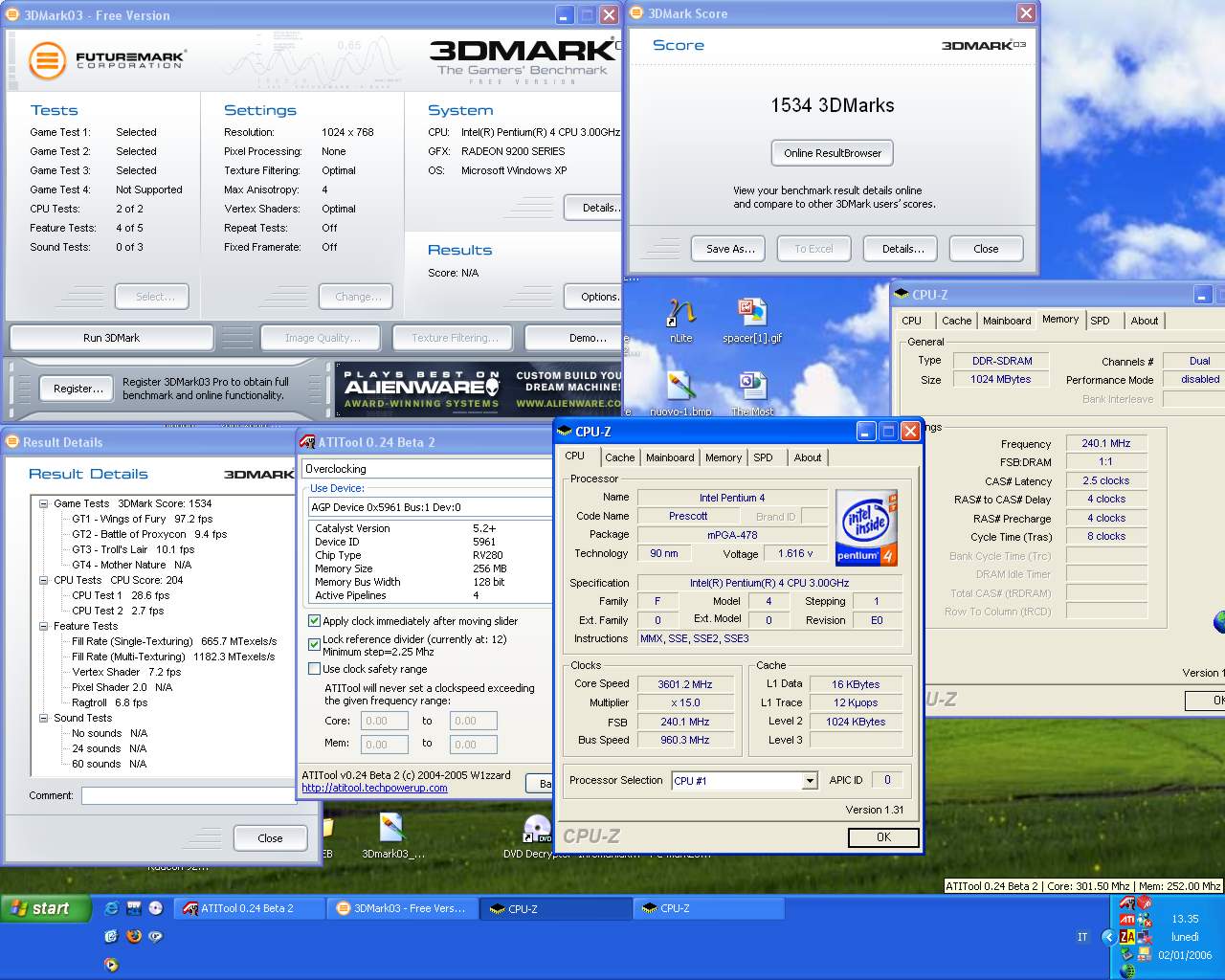Screen dimensions: 1225x980
Task: Launch Firefox from Quick Launch
Action: click(x=134, y=936)
